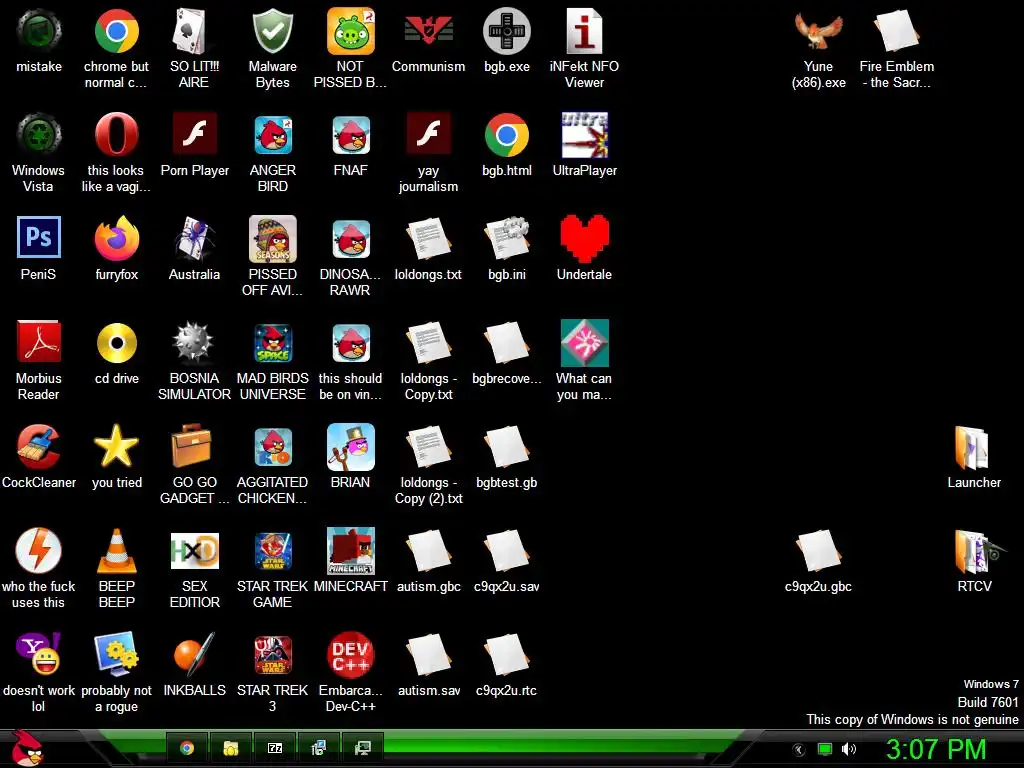Select the autism.sav file
Image resolution: width=1024 pixels, height=768 pixels.
[x=428, y=654]
